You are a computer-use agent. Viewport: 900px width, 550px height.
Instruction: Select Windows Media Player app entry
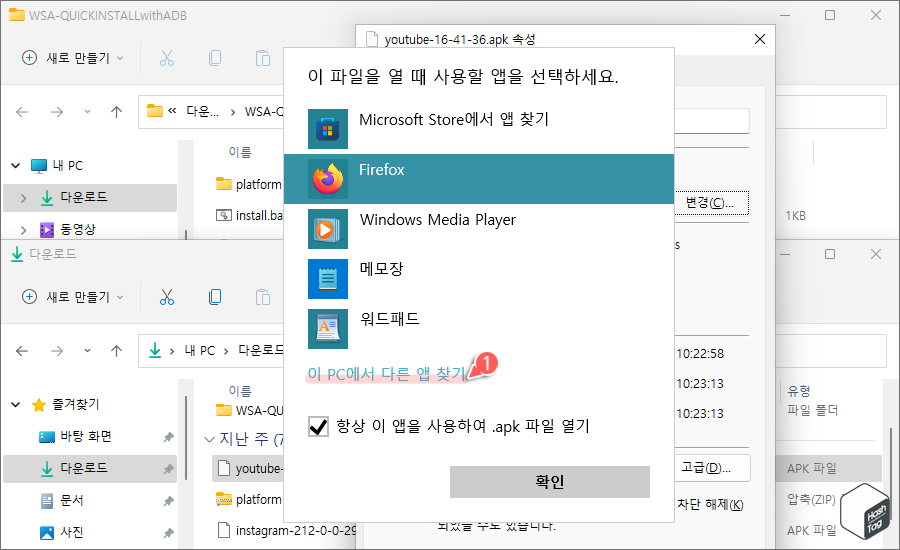(x=479, y=228)
